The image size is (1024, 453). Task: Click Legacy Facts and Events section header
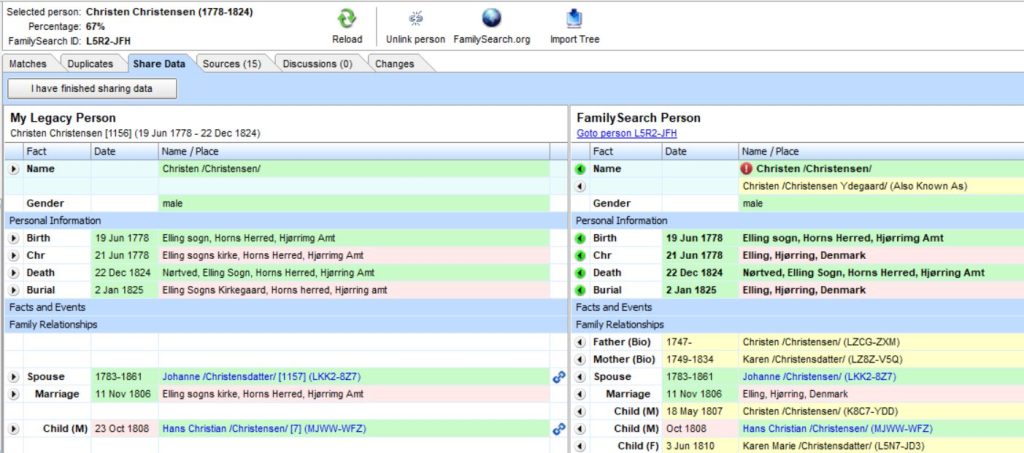[x=285, y=307]
